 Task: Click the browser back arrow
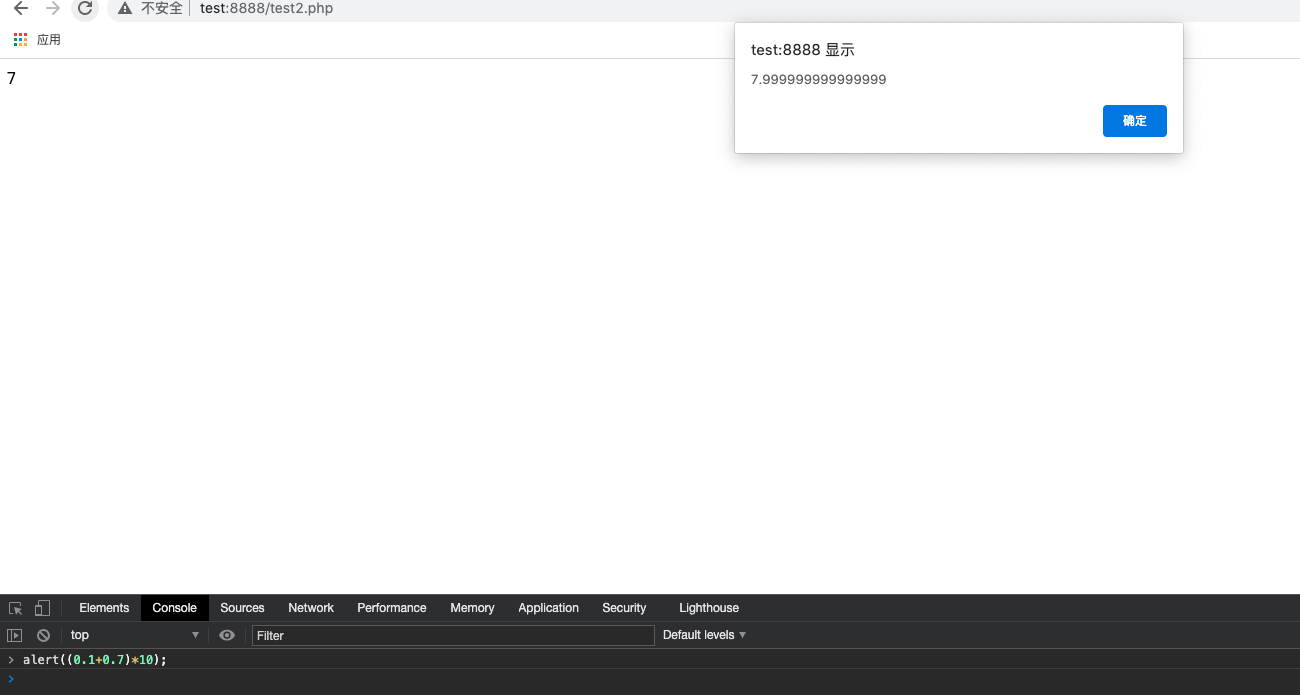21,9
